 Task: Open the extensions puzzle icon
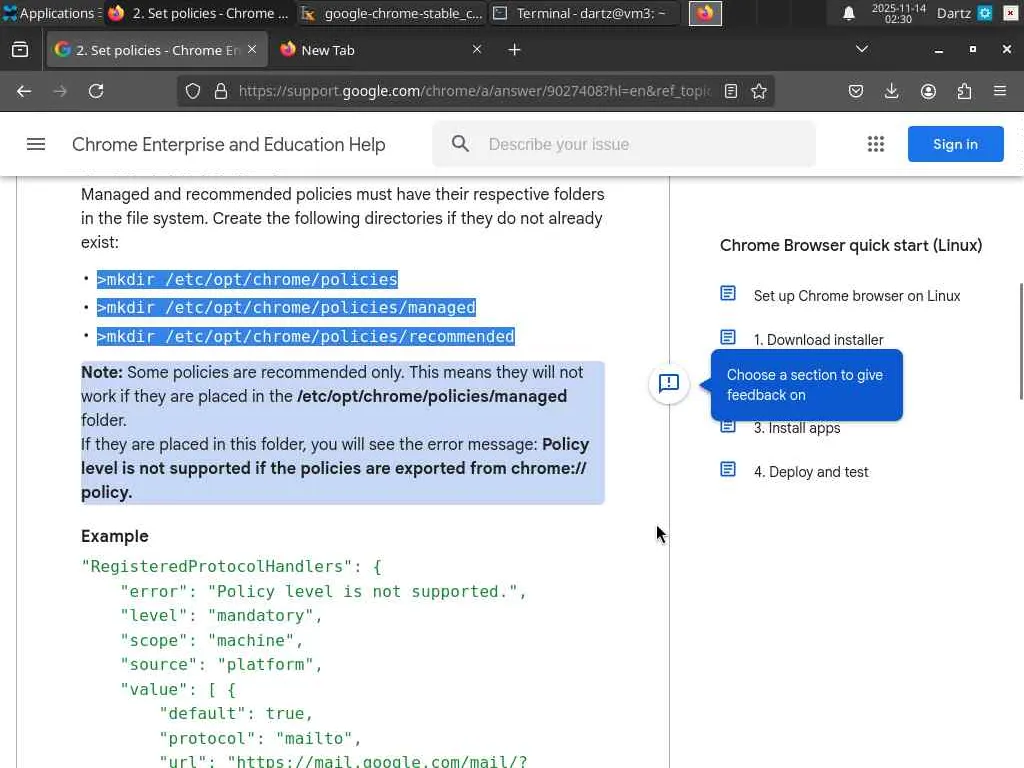(964, 91)
